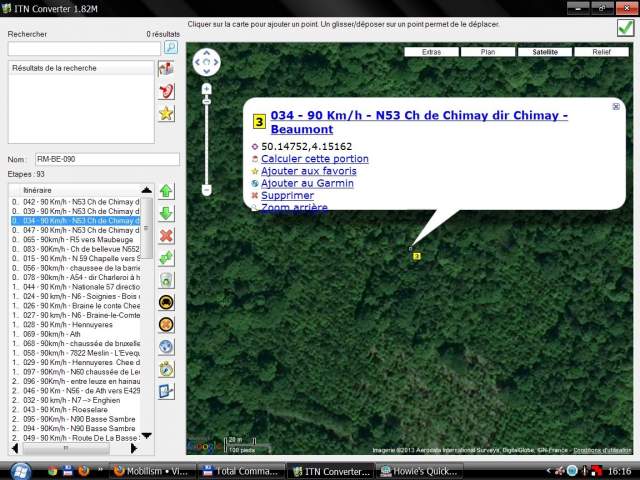The width and height of the screenshot is (640, 480).
Task: Move selected step up with green arrow
Action: [x=167, y=191]
